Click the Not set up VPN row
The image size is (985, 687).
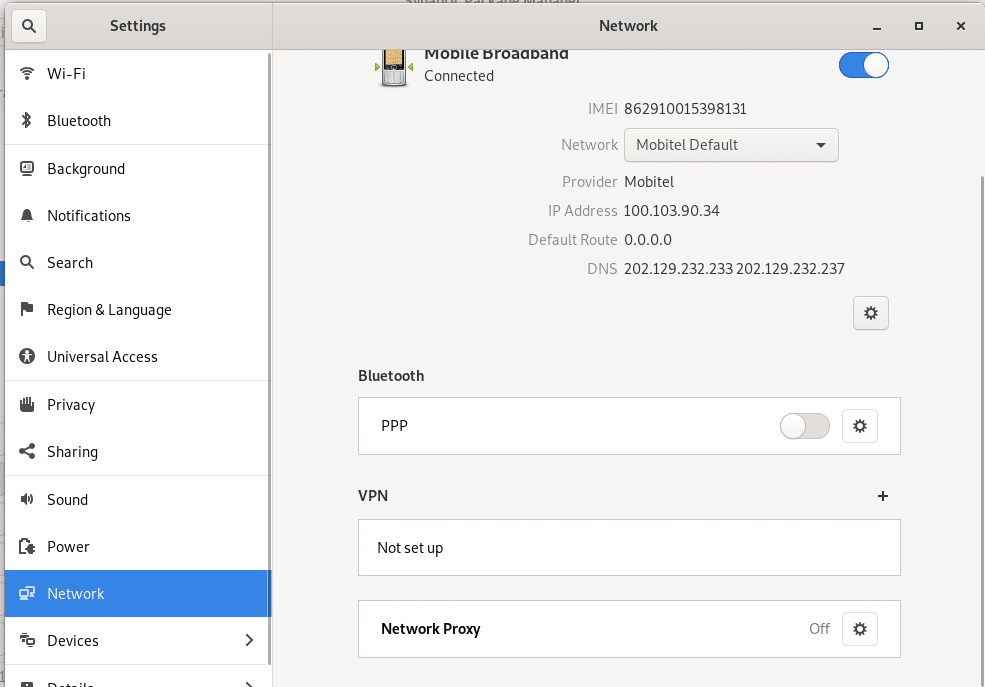click(x=629, y=548)
